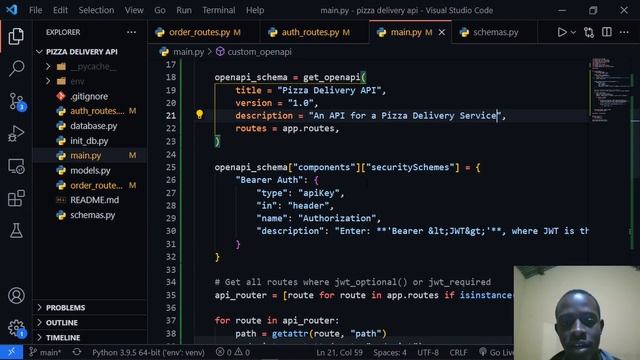Screen dimensions: 640x360
Task: Click errors and warnings count in status bar
Action: tap(233, 352)
